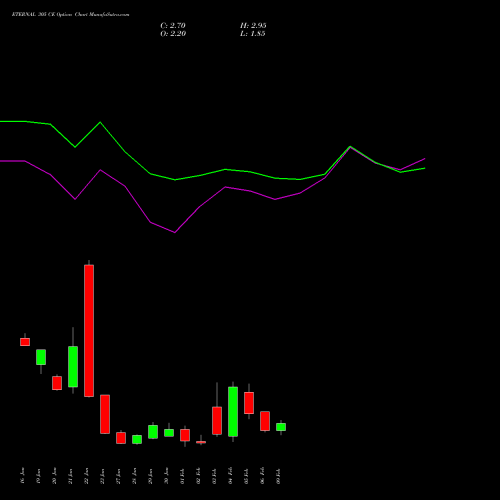The height and width of the screenshot is (500, 500).
Task: Click the 20 Jan date axis label
Action: coord(54,476)
